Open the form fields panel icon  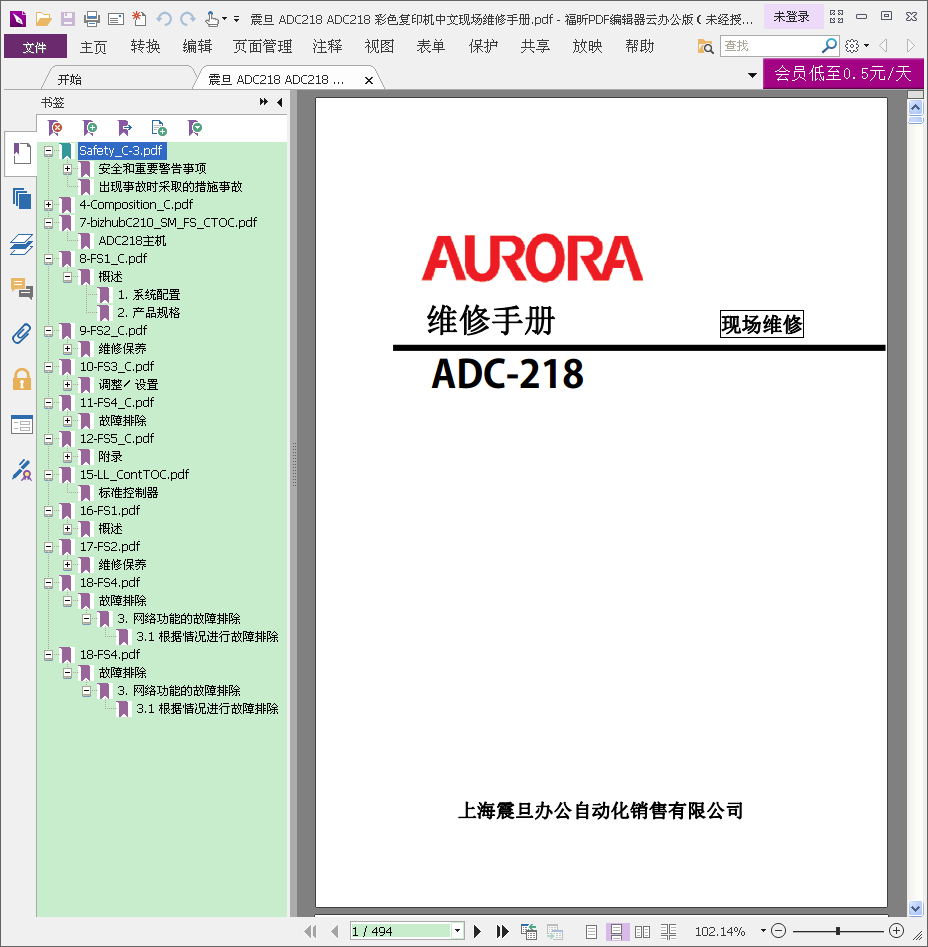22,425
